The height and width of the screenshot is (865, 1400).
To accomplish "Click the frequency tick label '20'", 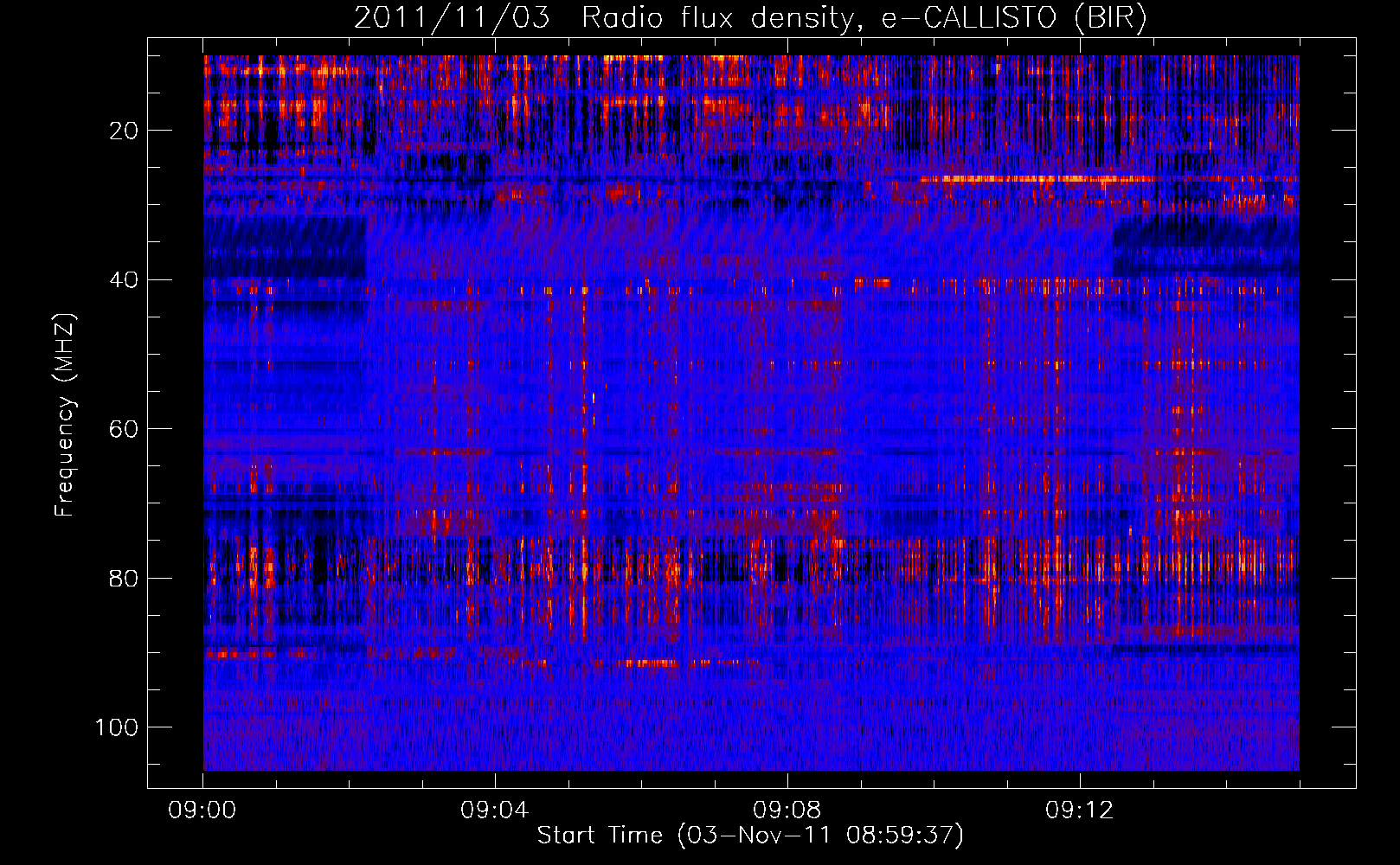I will coord(124,131).
